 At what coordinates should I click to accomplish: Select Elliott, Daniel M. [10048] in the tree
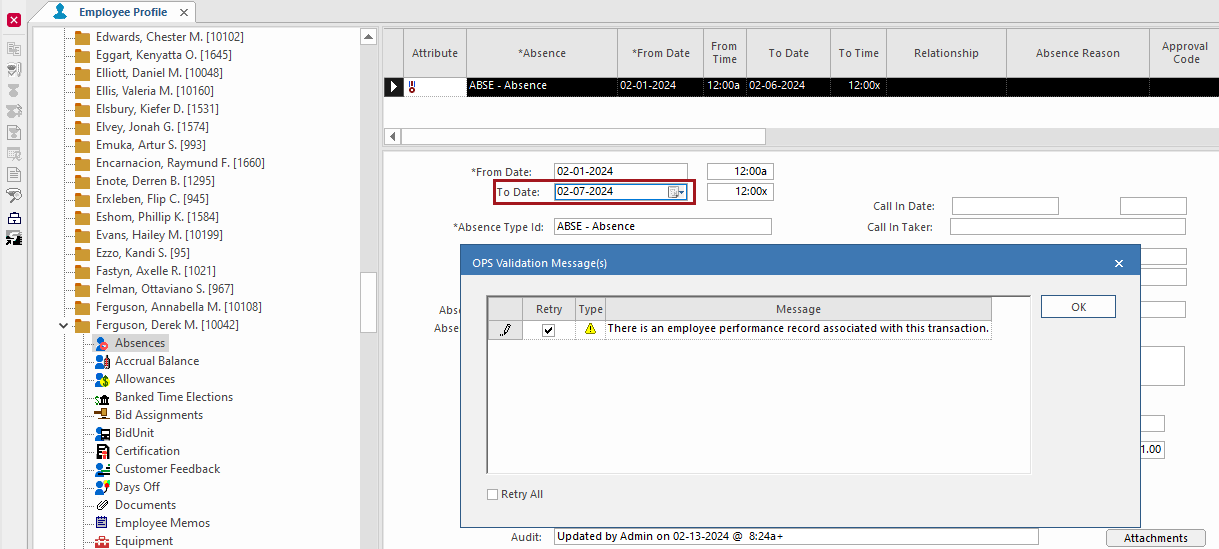click(x=159, y=73)
